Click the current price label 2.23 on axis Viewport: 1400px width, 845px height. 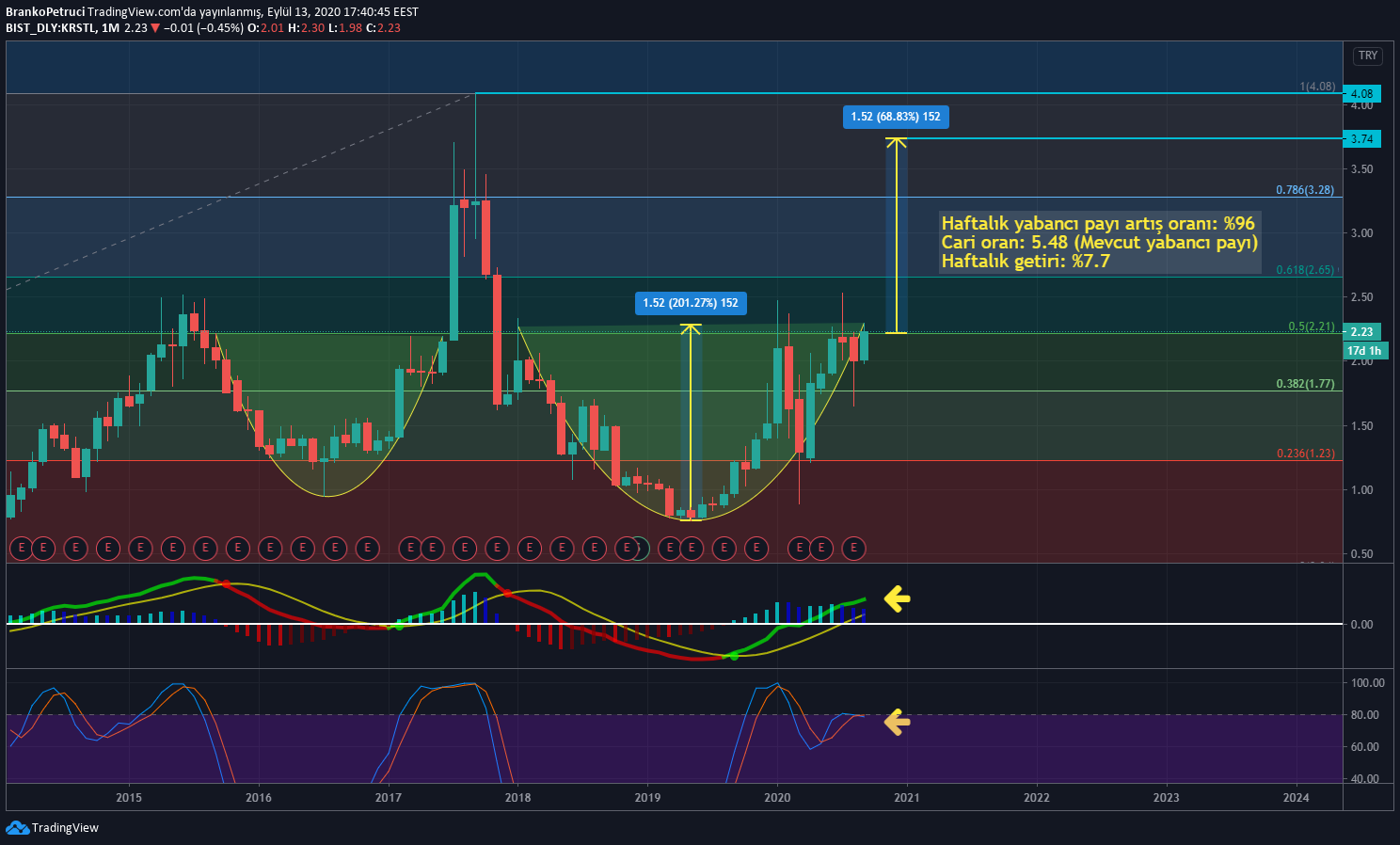(1362, 332)
